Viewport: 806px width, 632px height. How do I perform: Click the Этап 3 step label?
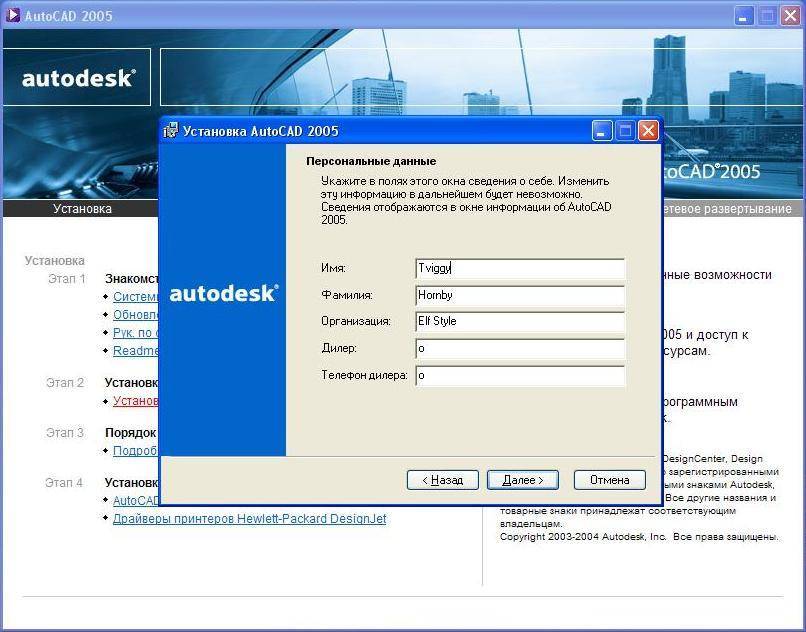65,432
